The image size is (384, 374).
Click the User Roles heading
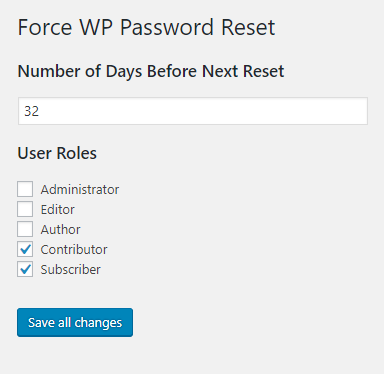click(x=57, y=153)
